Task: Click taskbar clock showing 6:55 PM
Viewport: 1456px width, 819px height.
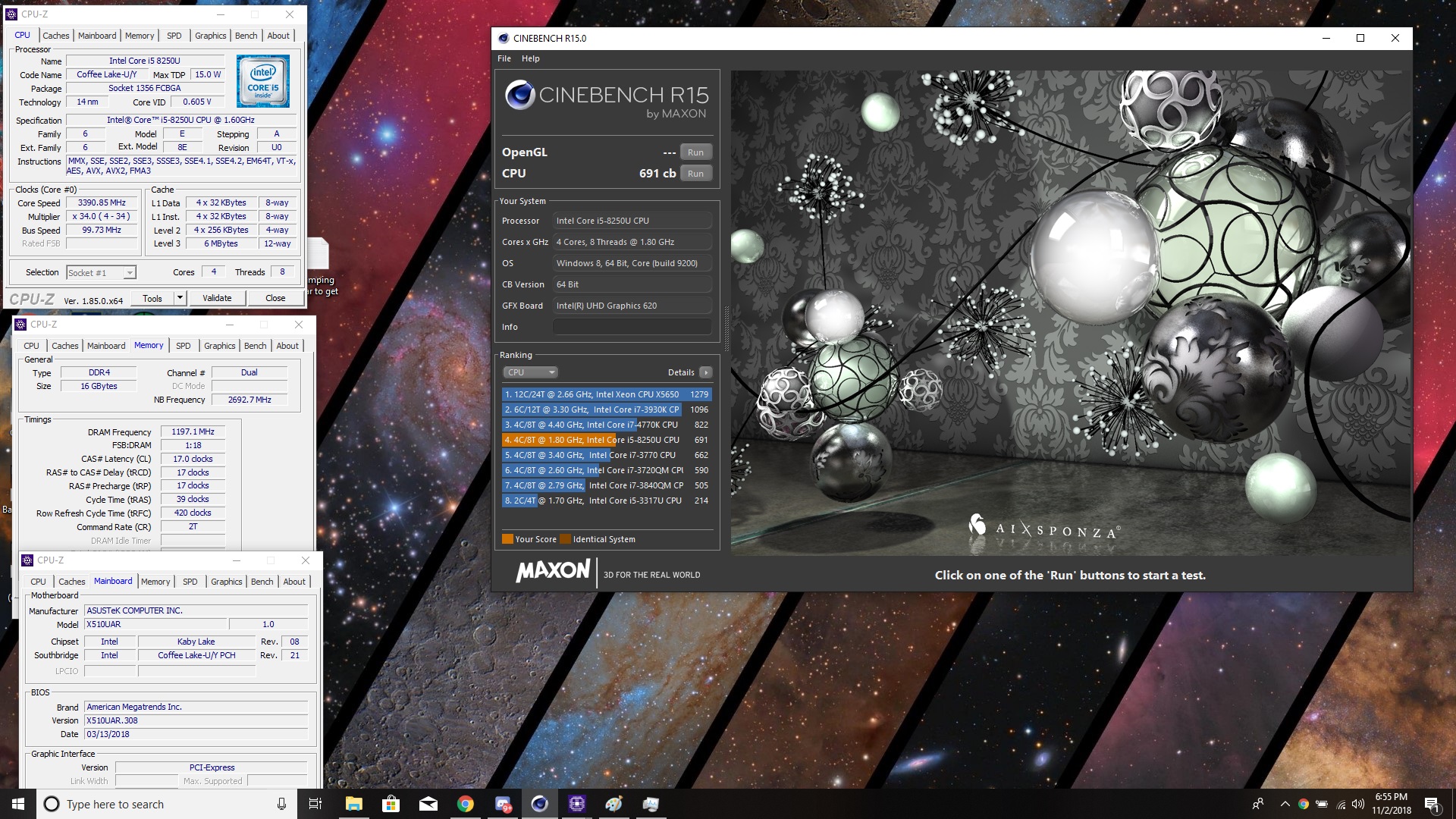Action: 1391,804
